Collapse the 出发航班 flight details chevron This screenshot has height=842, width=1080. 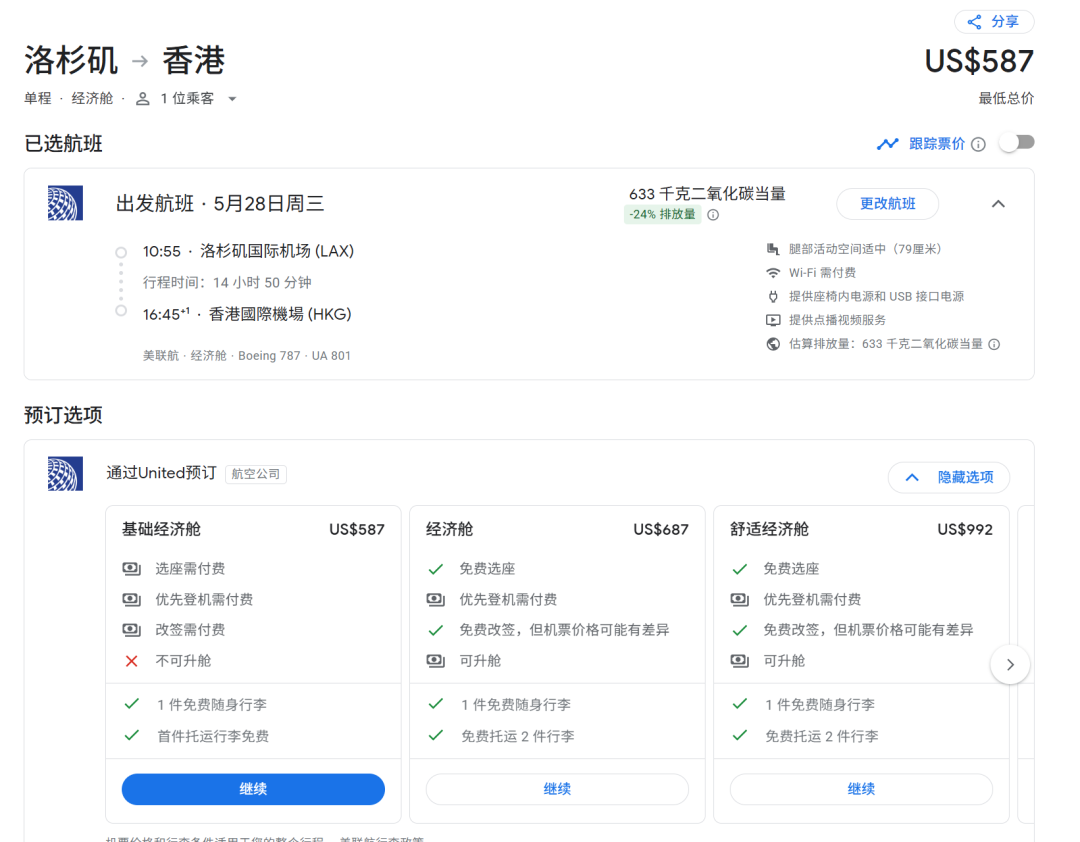(998, 204)
